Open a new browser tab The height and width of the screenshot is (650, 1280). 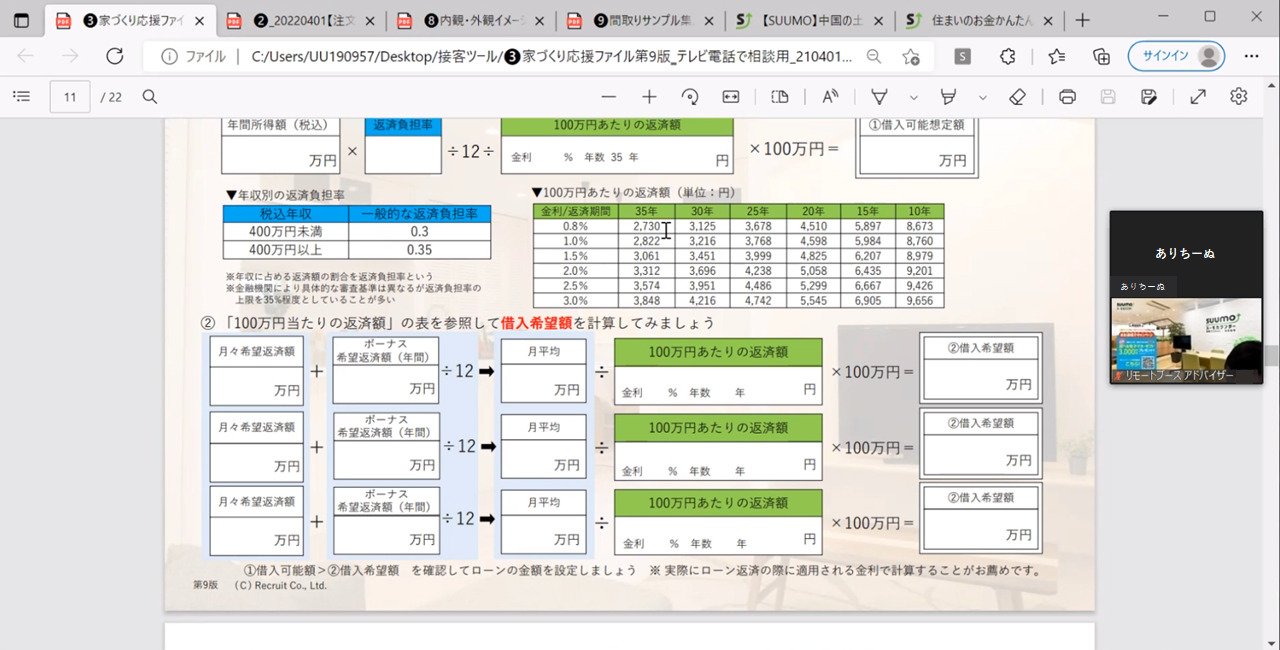click(x=1082, y=20)
